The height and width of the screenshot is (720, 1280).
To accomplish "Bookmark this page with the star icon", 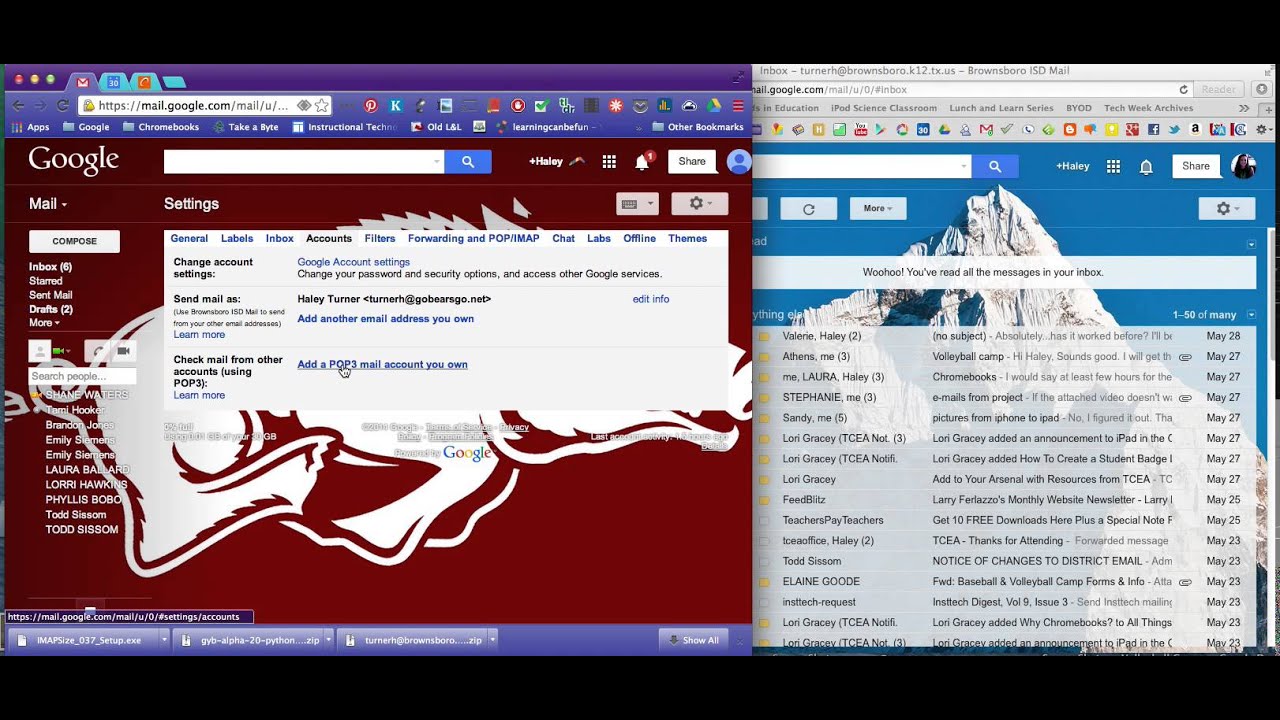I will [321, 105].
